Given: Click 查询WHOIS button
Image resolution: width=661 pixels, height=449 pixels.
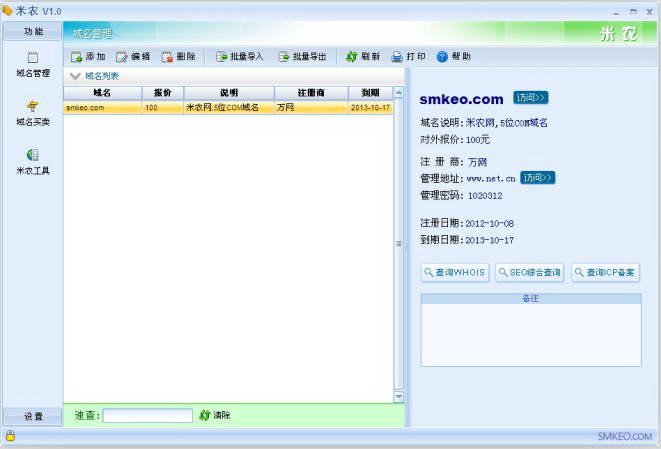Looking at the screenshot, I should tap(455, 273).
